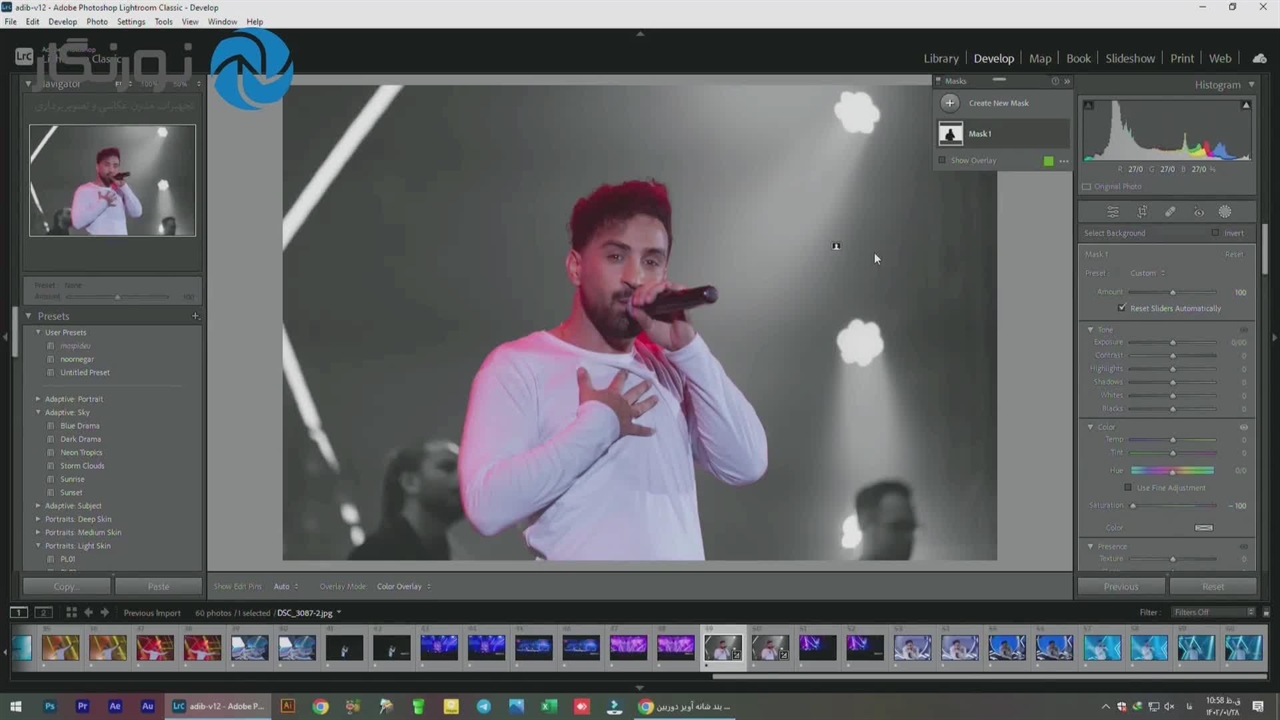Viewport: 1280px width, 720px height.
Task: Apply the Blue Drama preset
Action: (x=80, y=426)
